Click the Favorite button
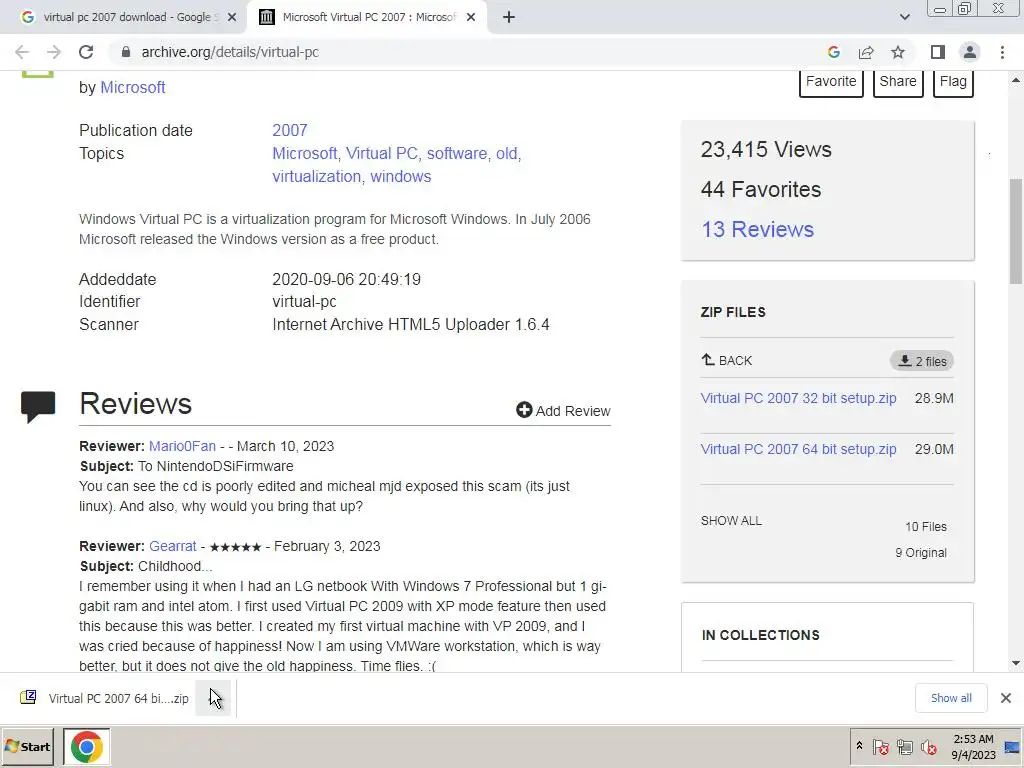Viewport: 1024px width, 768px height. coord(831,82)
